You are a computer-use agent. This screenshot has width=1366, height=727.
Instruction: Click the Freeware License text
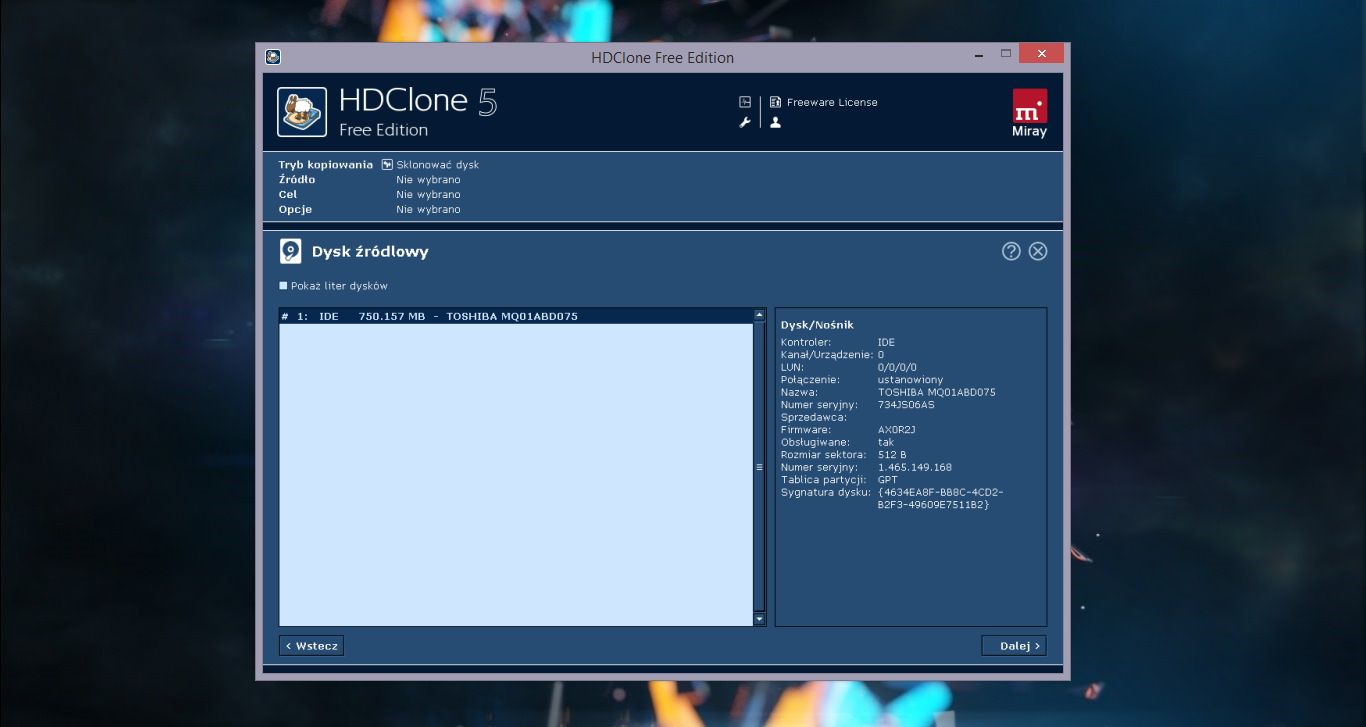832,102
